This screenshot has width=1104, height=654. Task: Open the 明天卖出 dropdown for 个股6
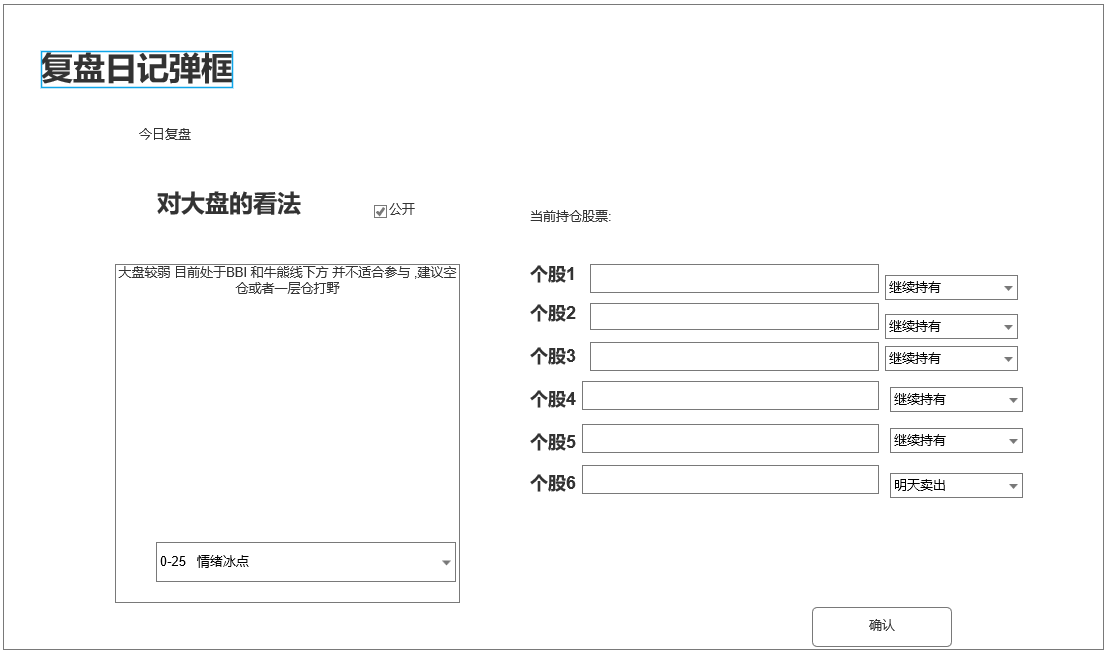tap(955, 486)
